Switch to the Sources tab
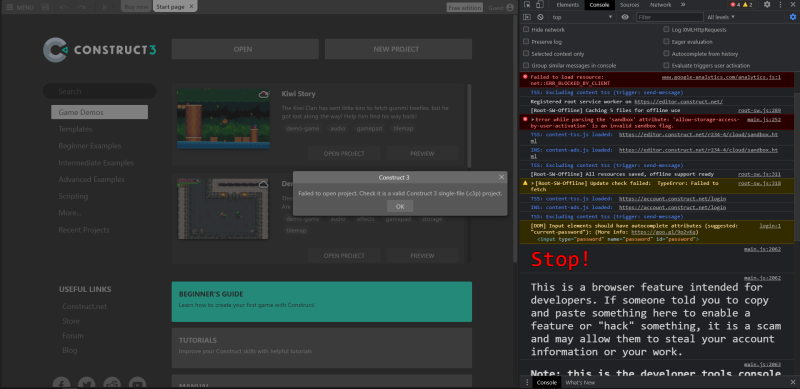Viewport: 800px width, 389px height. click(x=629, y=5)
